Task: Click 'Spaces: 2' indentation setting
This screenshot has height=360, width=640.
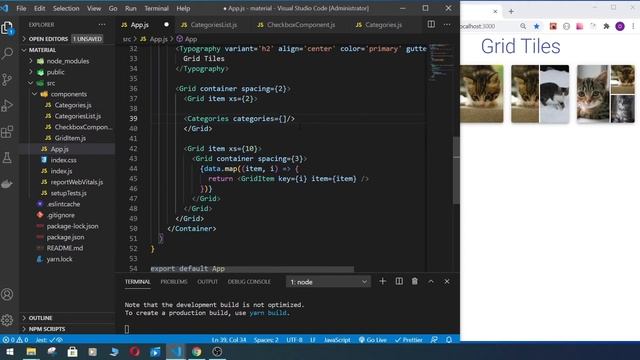Action: click(266, 340)
